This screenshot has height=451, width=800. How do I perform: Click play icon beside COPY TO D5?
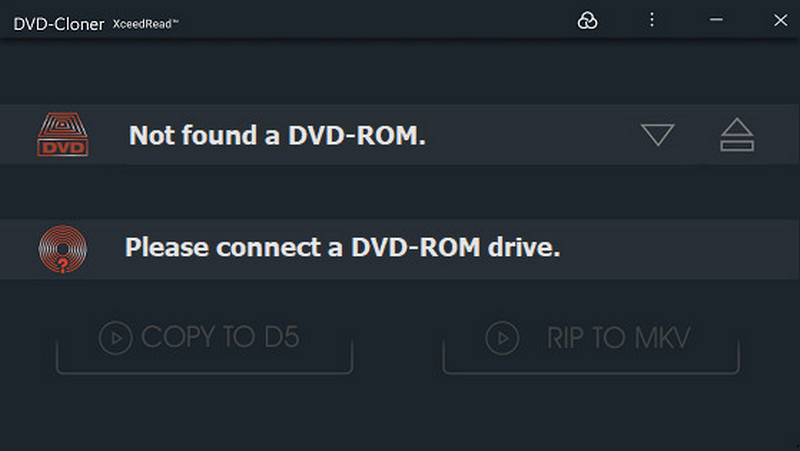(x=116, y=338)
